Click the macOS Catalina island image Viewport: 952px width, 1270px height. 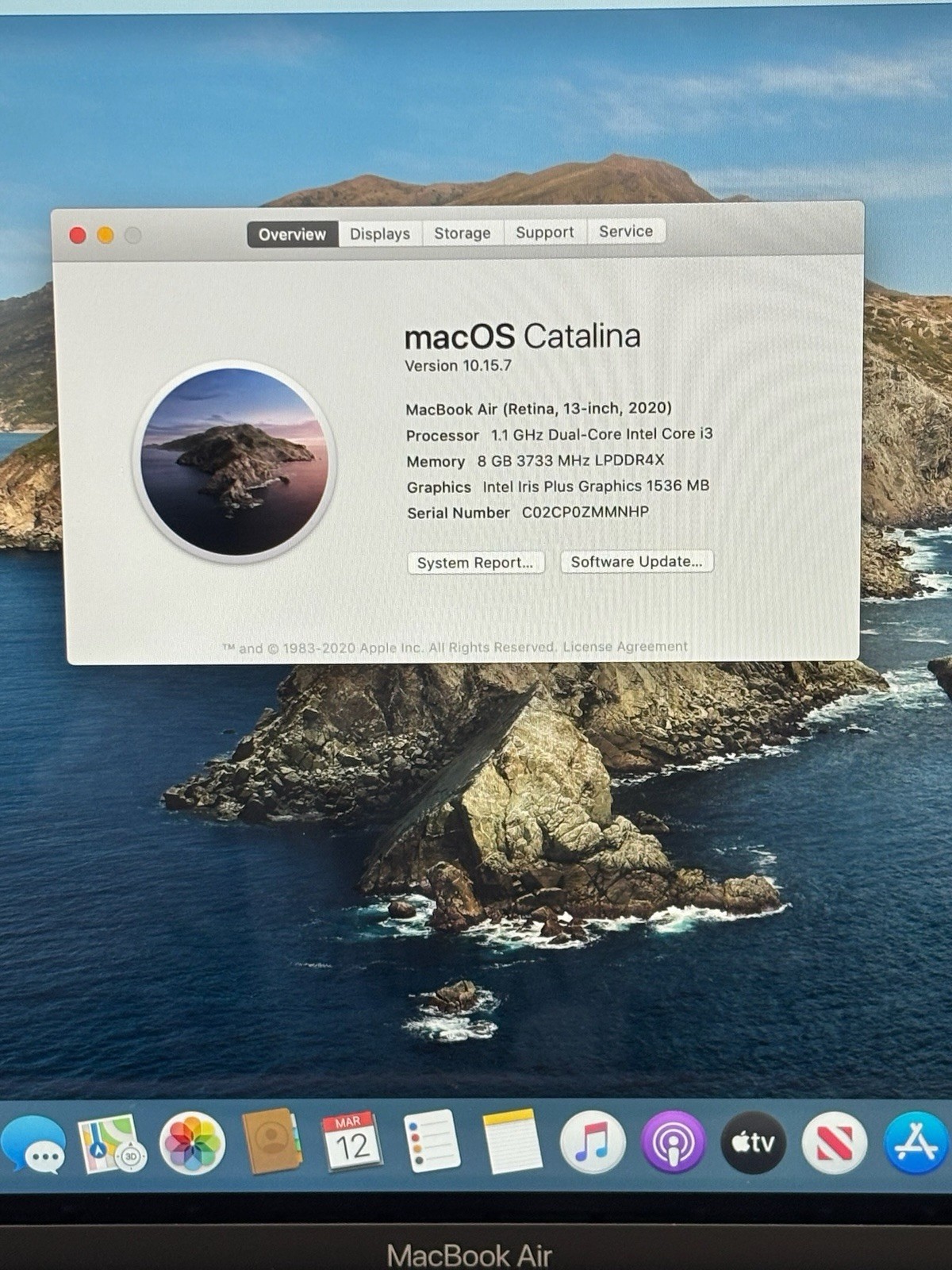234,462
